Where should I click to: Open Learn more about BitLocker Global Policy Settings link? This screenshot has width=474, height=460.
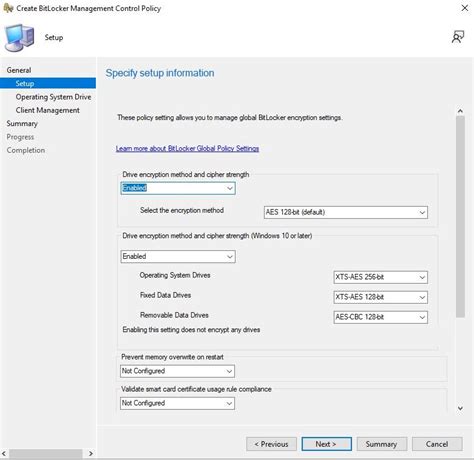click(187, 148)
